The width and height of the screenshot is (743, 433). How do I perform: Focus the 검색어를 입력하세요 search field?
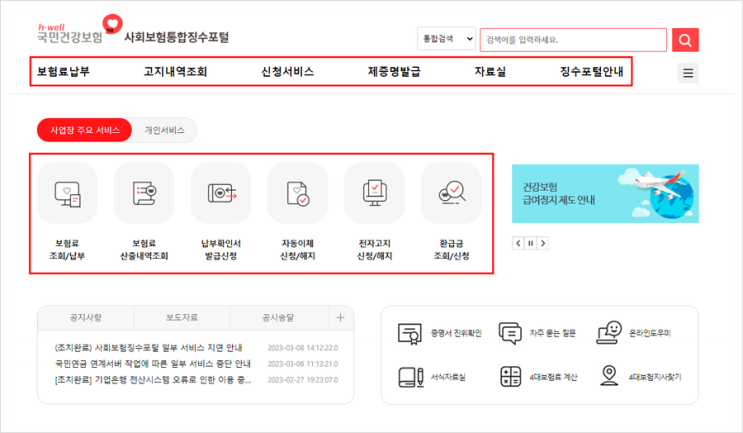point(573,40)
